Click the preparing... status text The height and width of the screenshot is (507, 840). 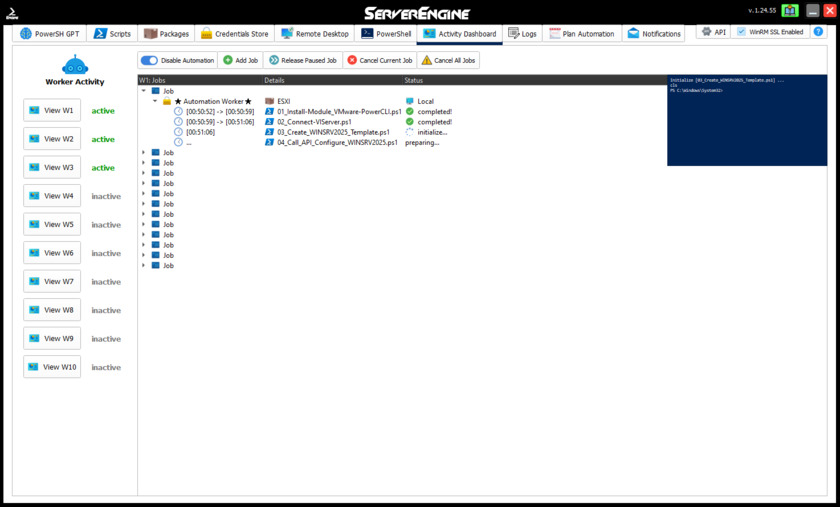click(x=422, y=143)
